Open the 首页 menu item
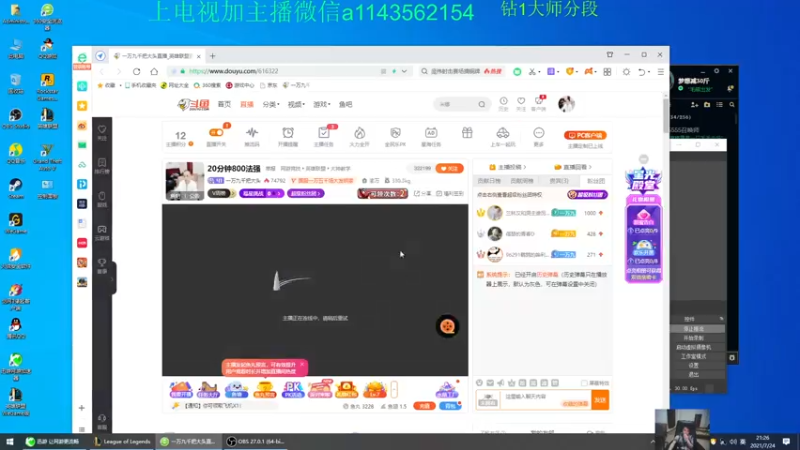Viewport: 800px width, 450px height. 224,104
